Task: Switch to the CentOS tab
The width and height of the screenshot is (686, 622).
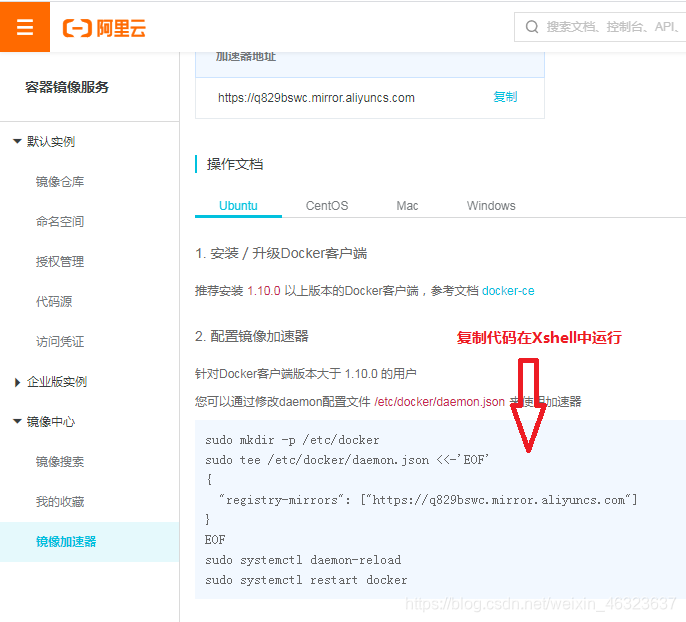Action: click(327, 206)
